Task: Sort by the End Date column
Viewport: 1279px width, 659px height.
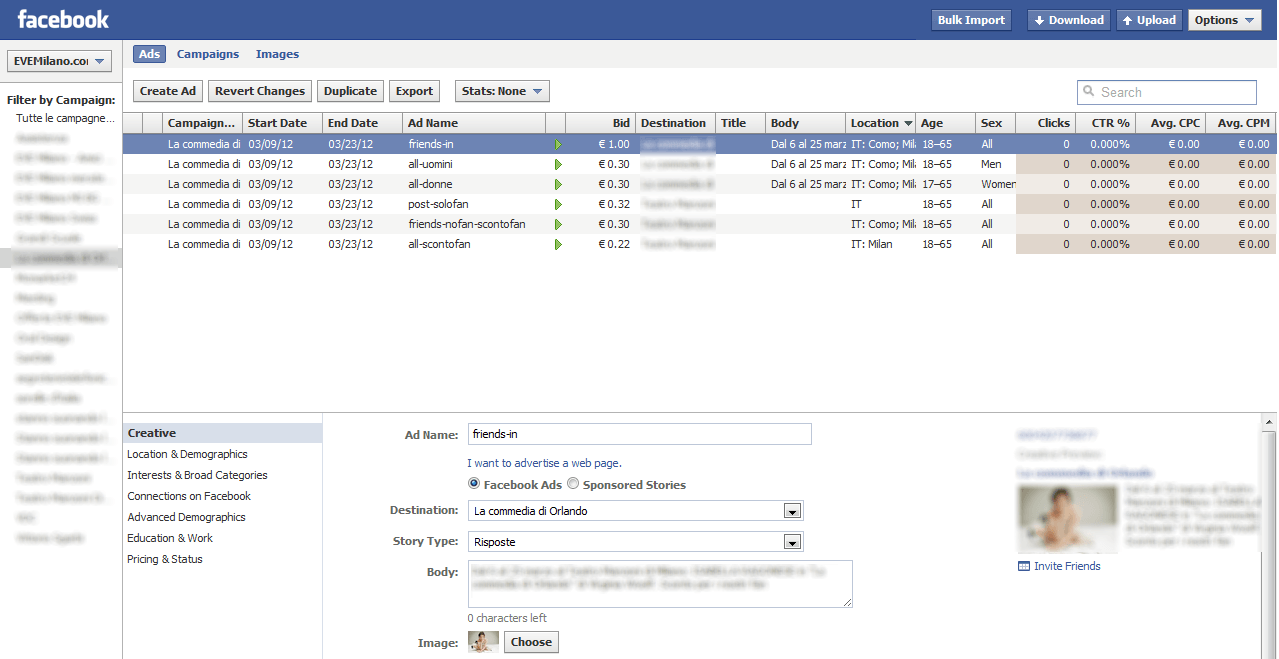Action: pos(363,123)
